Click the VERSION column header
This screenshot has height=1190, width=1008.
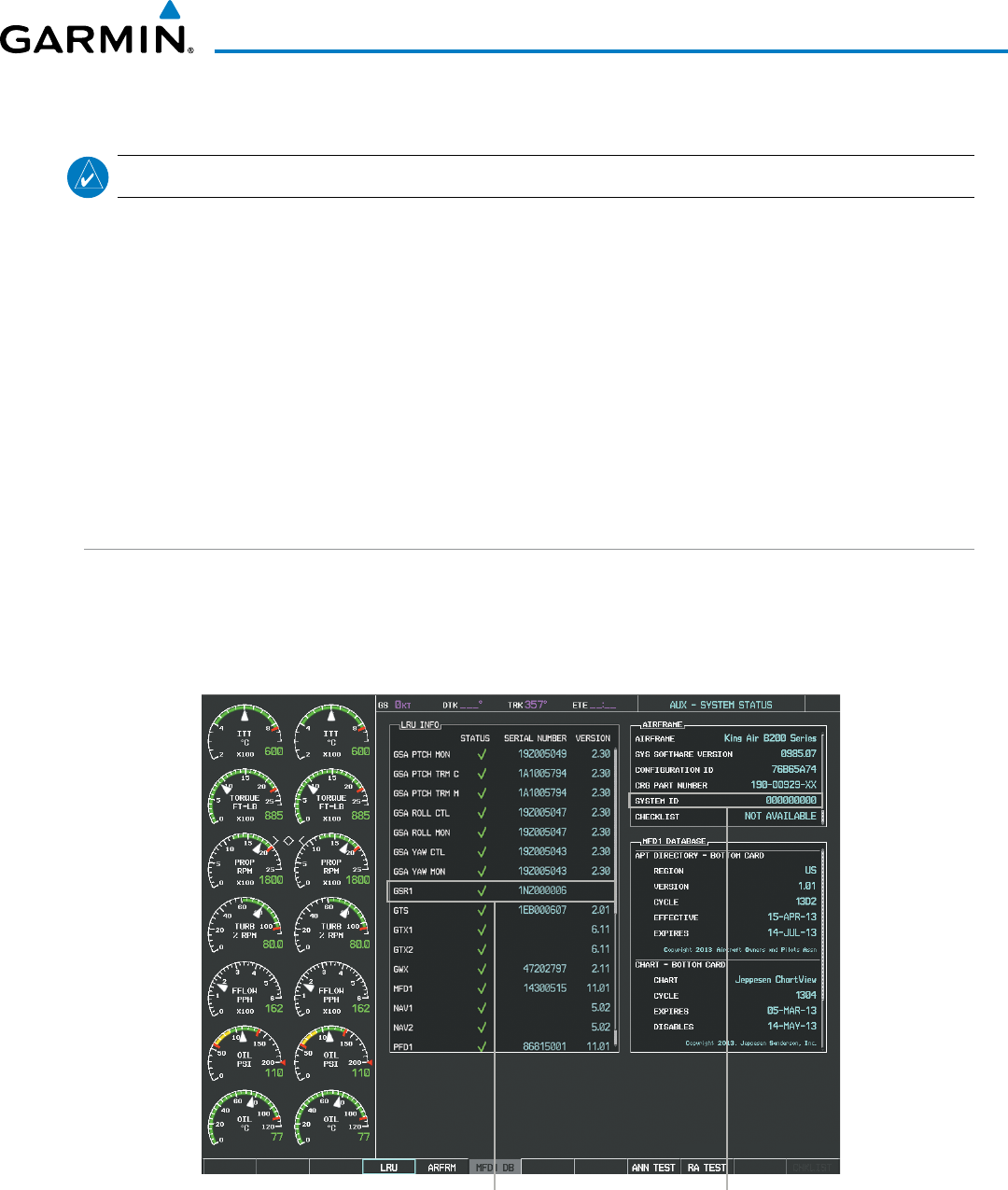click(593, 738)
